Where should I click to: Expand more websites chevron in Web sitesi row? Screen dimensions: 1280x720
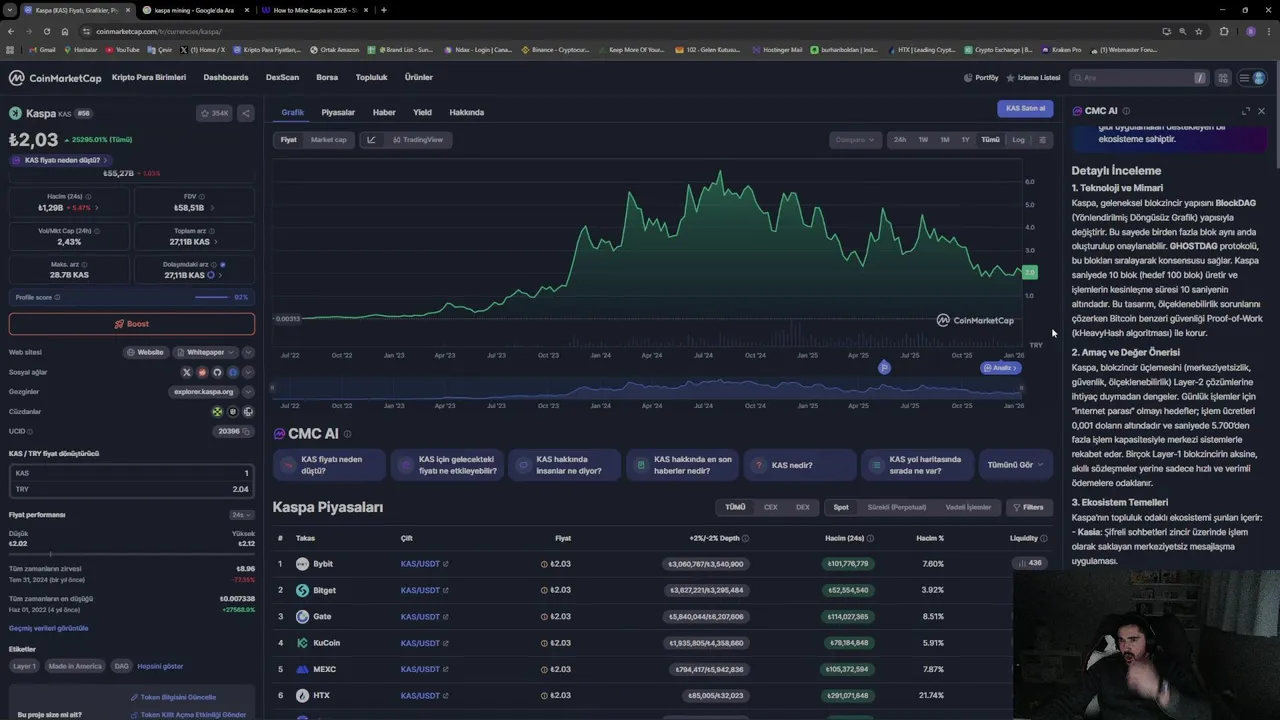point(248,352)
